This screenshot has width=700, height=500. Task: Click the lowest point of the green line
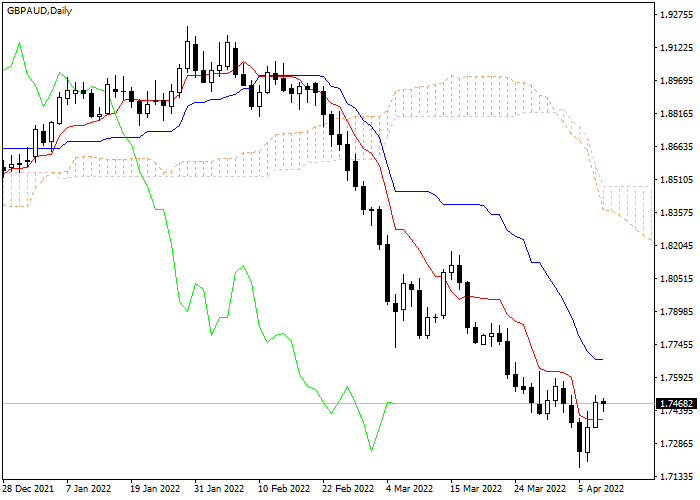click(371, 451)
